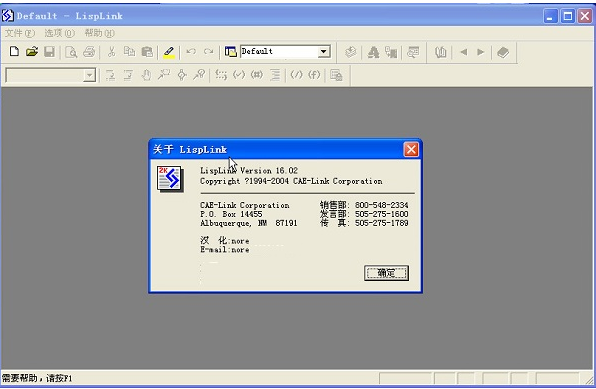
Task: Open the 帮助(H) menu
Action: pyautogui.click(x=99, y=33)
